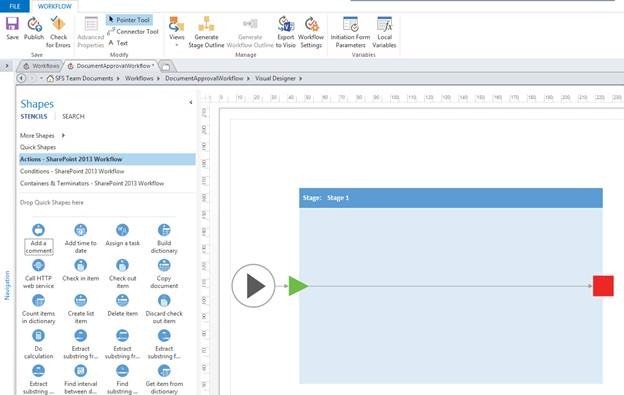Select the Check in item shape
624x395 pixels.
(x=81, y=270)
